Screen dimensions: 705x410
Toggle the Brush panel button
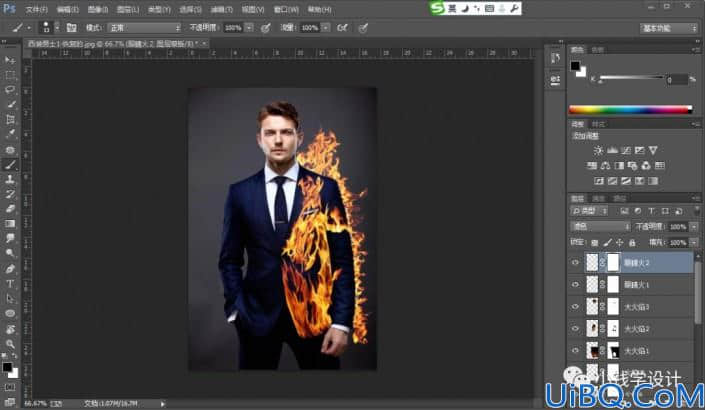[71, 28]
